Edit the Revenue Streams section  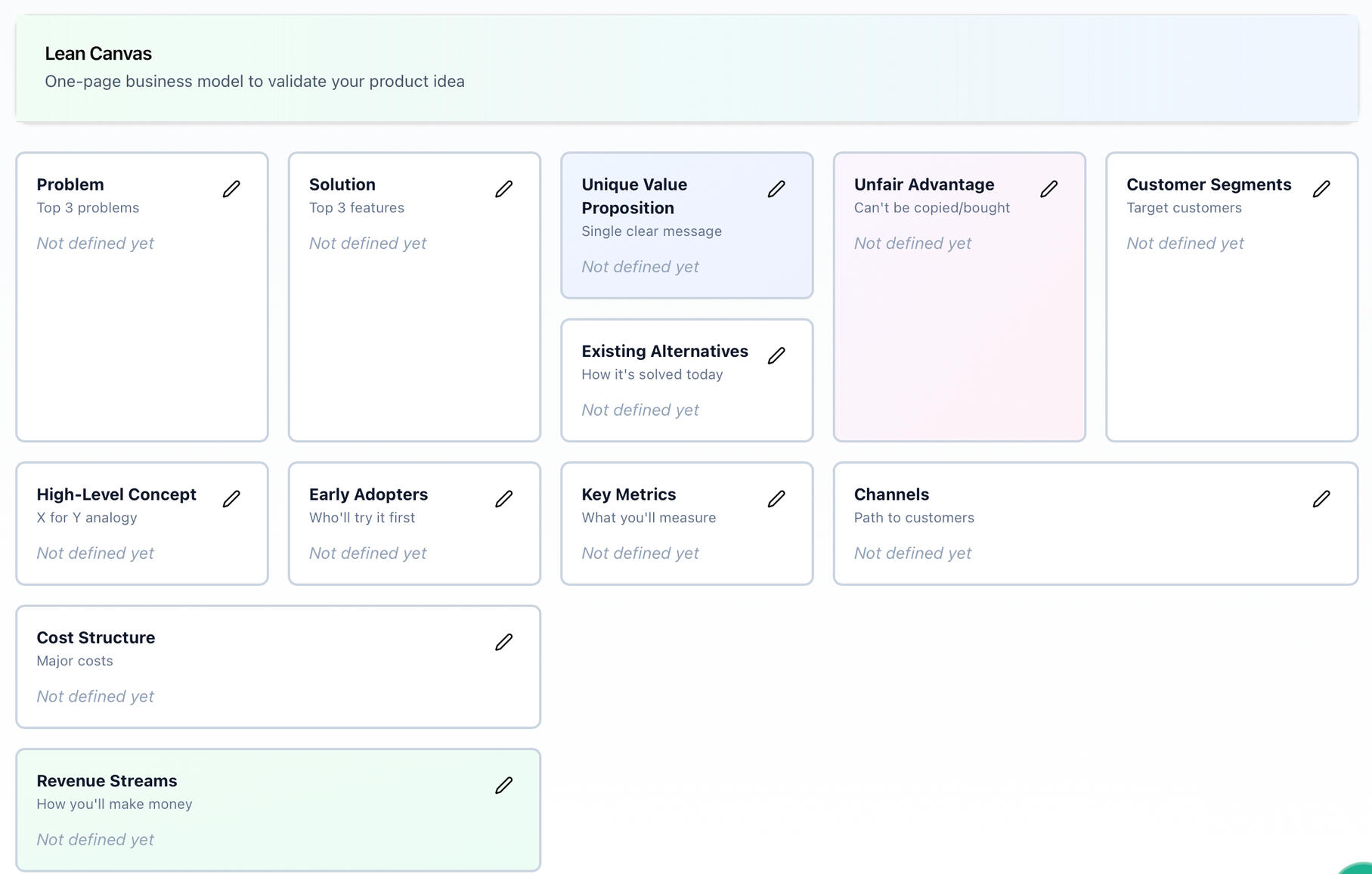click(x=504, y=785)
